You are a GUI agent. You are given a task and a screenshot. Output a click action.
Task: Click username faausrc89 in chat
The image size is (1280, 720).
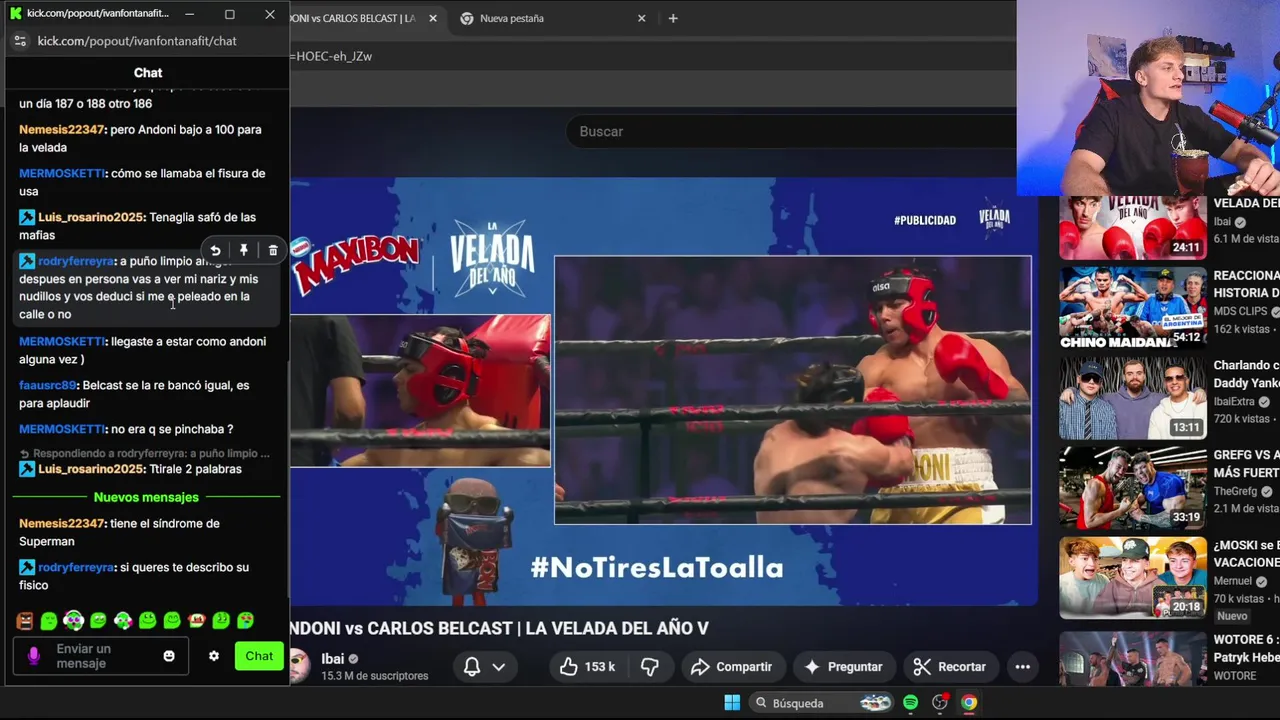pyautogui.click(x=48, y=385)
